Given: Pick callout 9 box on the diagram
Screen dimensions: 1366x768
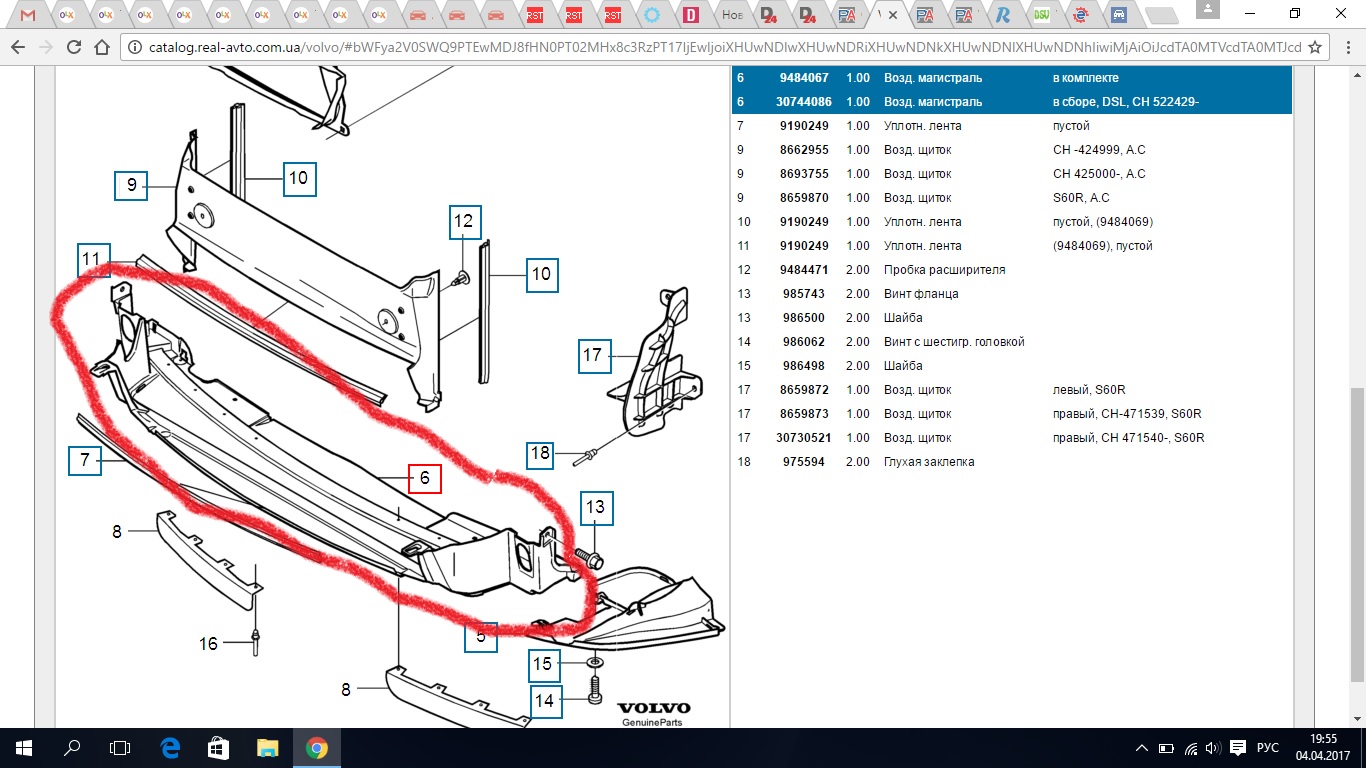Looking at the screenshot, I should click(x=130, y=186).
